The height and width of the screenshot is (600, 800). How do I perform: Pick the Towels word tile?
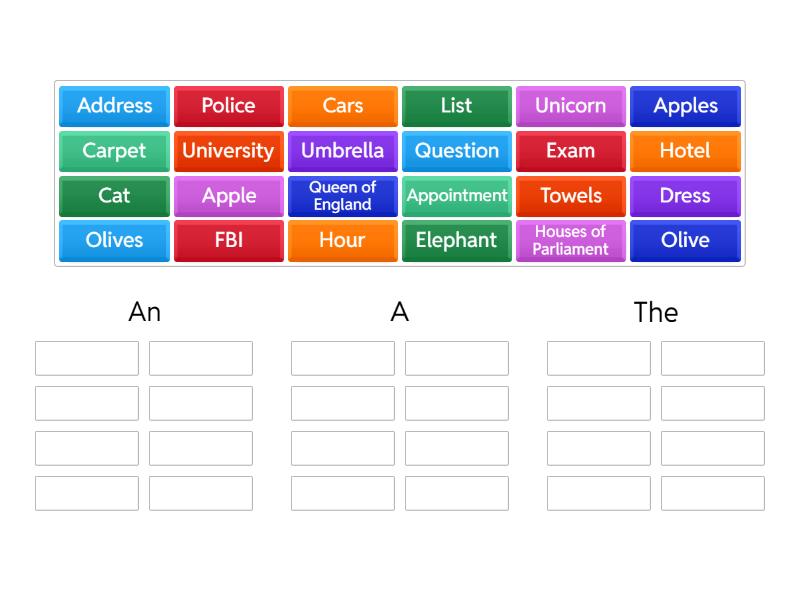570,196
